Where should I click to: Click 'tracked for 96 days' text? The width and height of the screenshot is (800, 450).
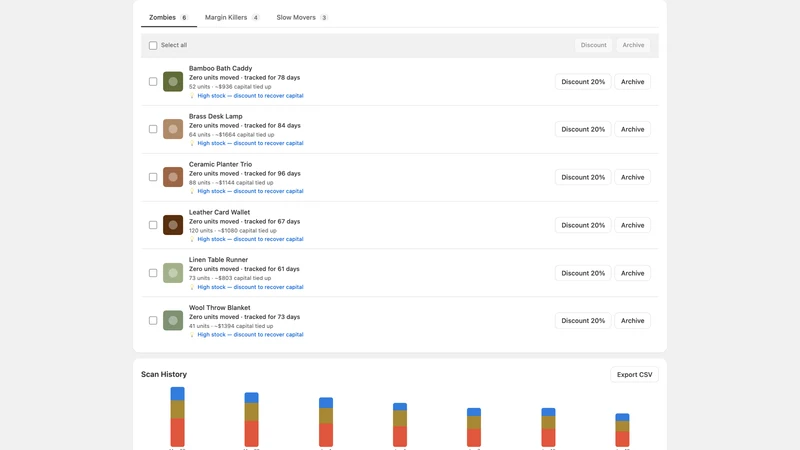point(272,173)
